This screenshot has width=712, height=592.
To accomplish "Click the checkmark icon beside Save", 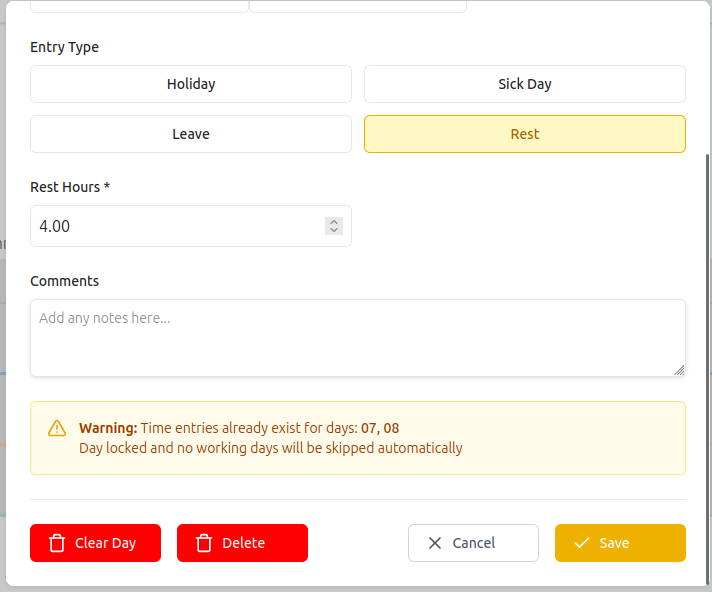I will (582, 543).
